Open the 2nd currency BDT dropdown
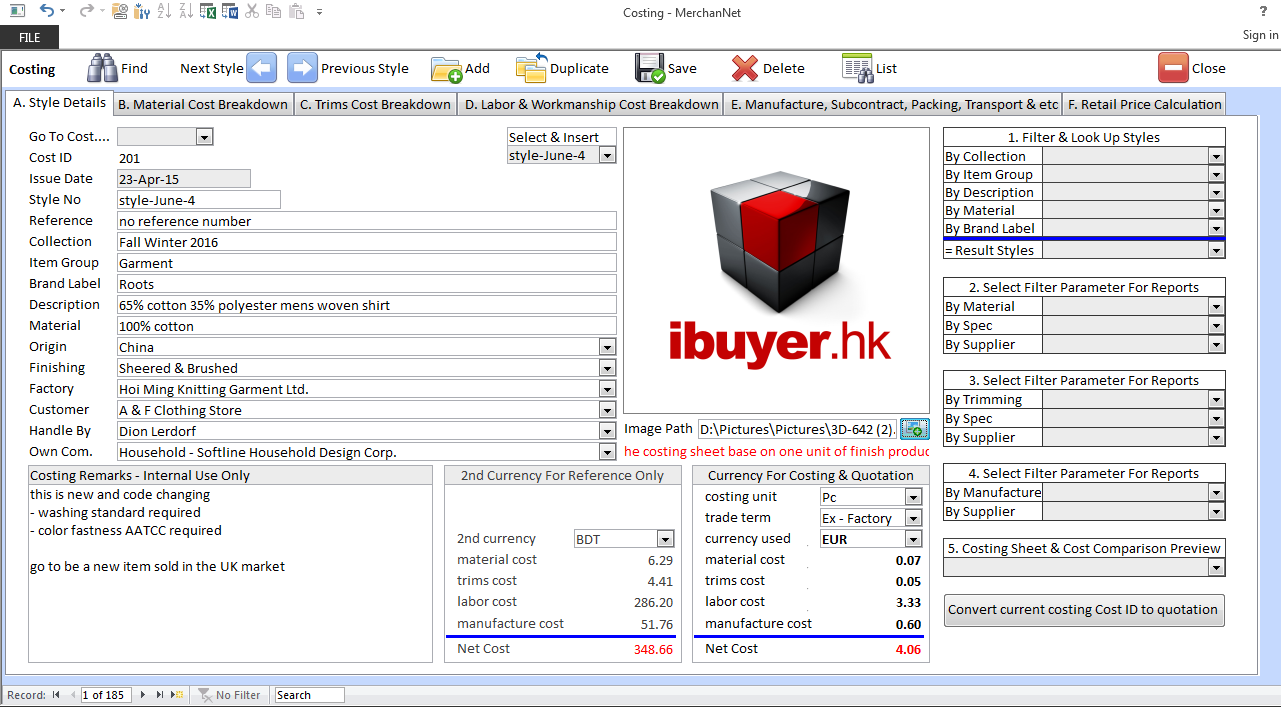Image resolution: width=1281 pixels, height=707 pixels. 665,539
